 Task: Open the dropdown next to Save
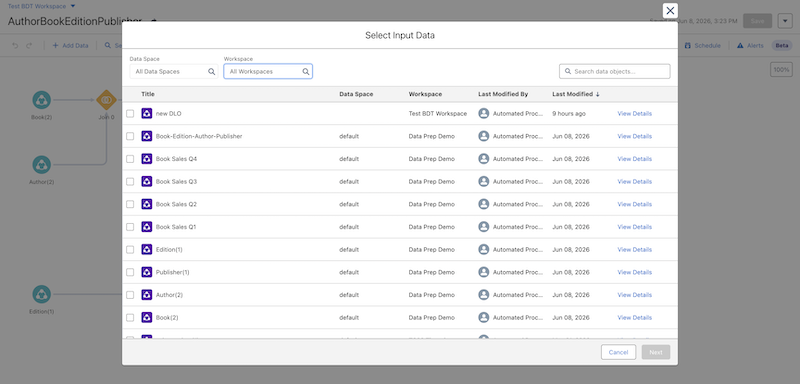click(785, 21)
